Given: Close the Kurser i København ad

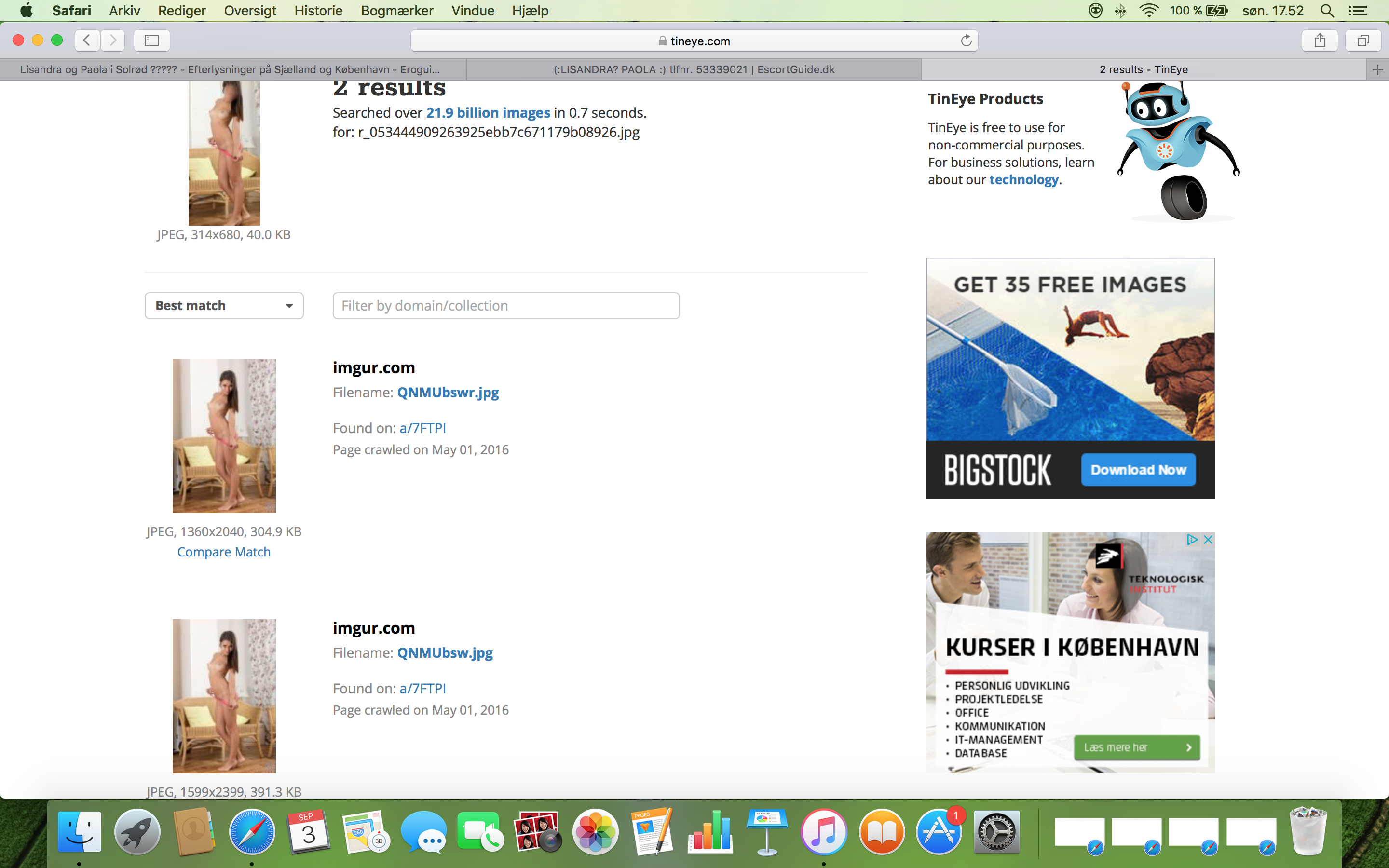Looking at the screenshot, I should [1208, 540].
